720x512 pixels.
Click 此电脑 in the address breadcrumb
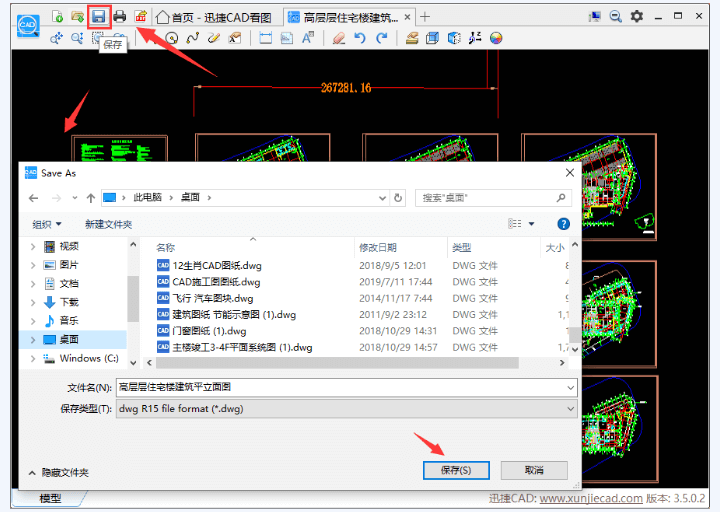(147, 197)
